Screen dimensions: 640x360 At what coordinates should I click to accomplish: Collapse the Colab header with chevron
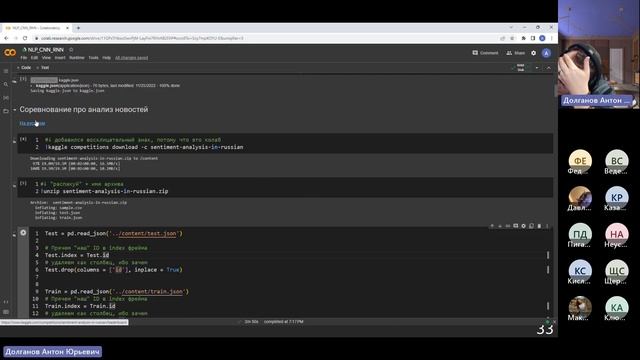point(549,68)
